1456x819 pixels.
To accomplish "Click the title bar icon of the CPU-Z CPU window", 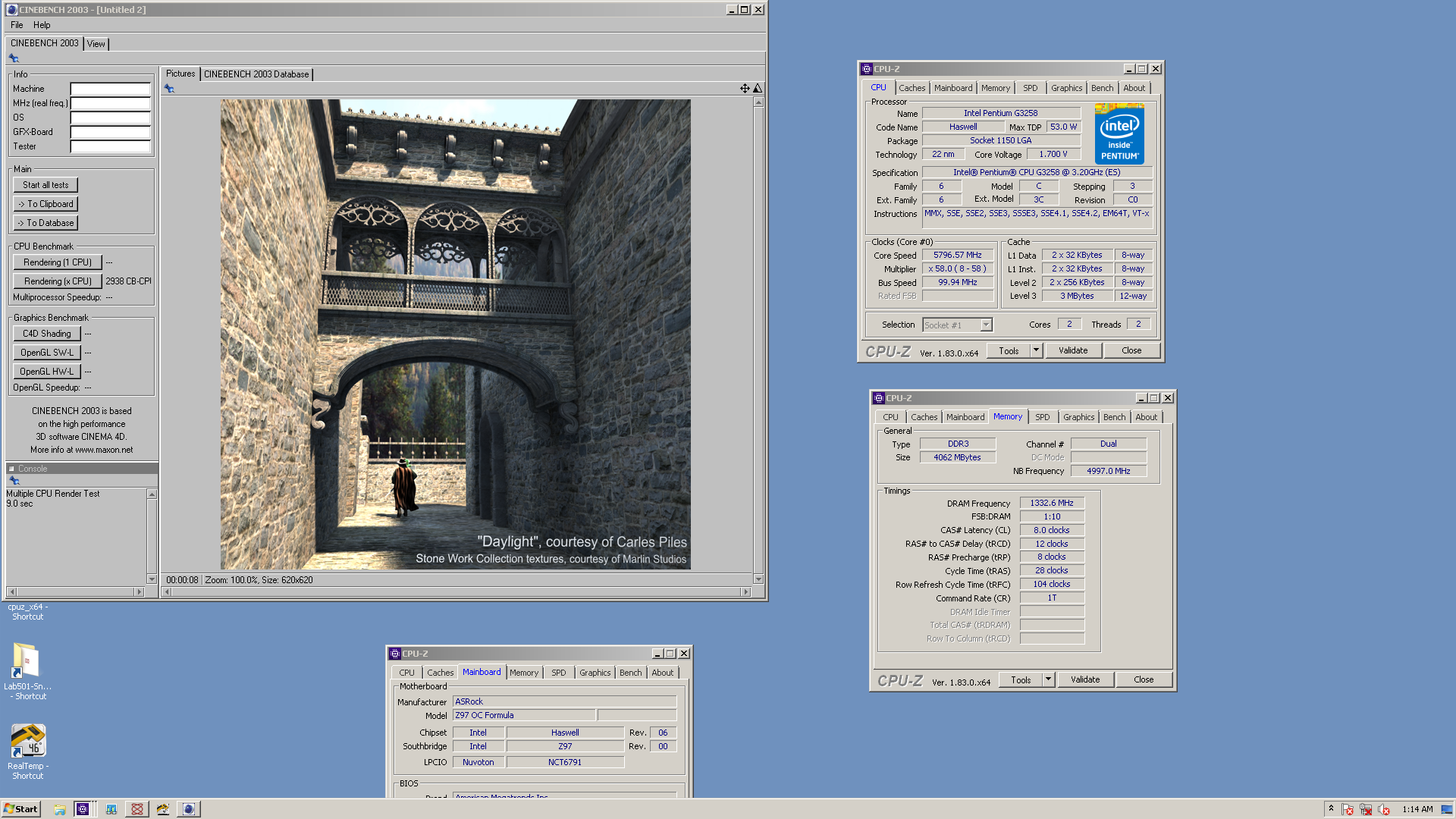I will [867, 69].
